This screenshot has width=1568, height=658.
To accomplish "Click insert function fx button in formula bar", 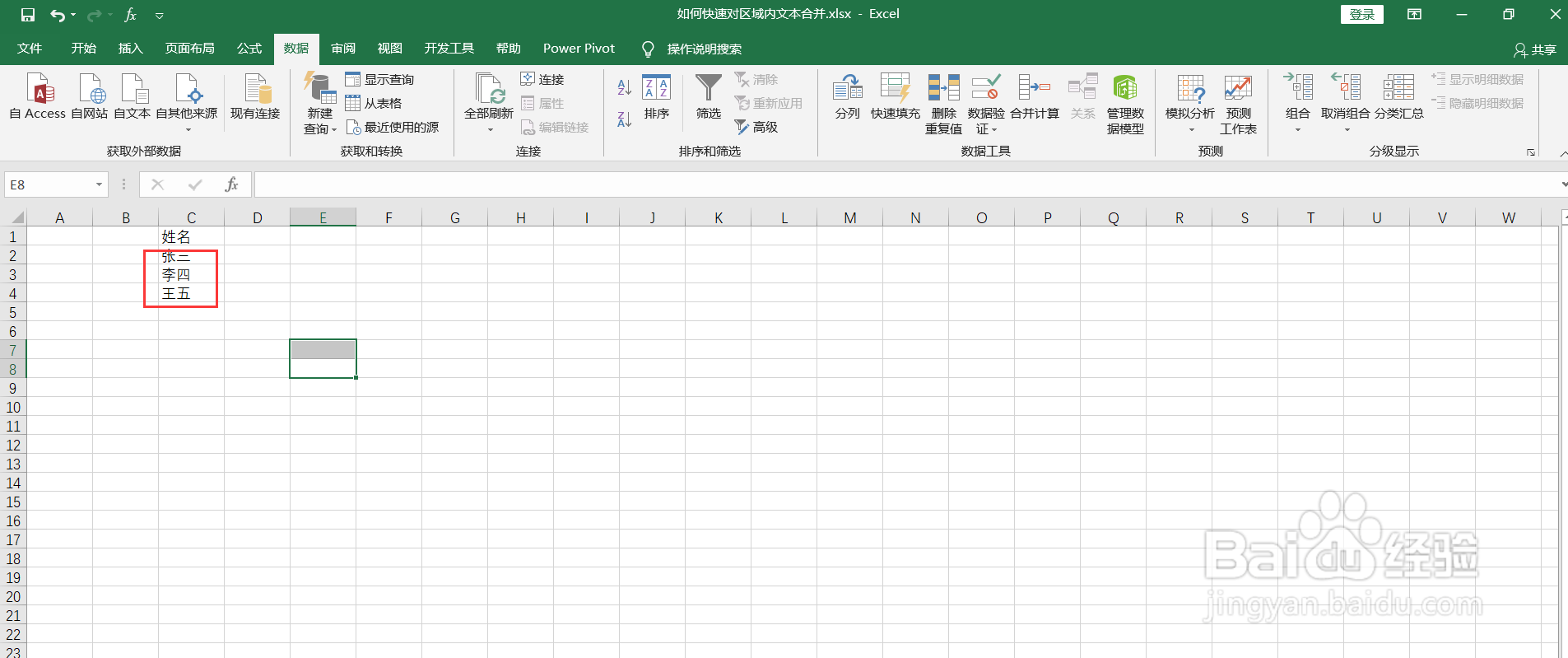I will pos(231,184).
